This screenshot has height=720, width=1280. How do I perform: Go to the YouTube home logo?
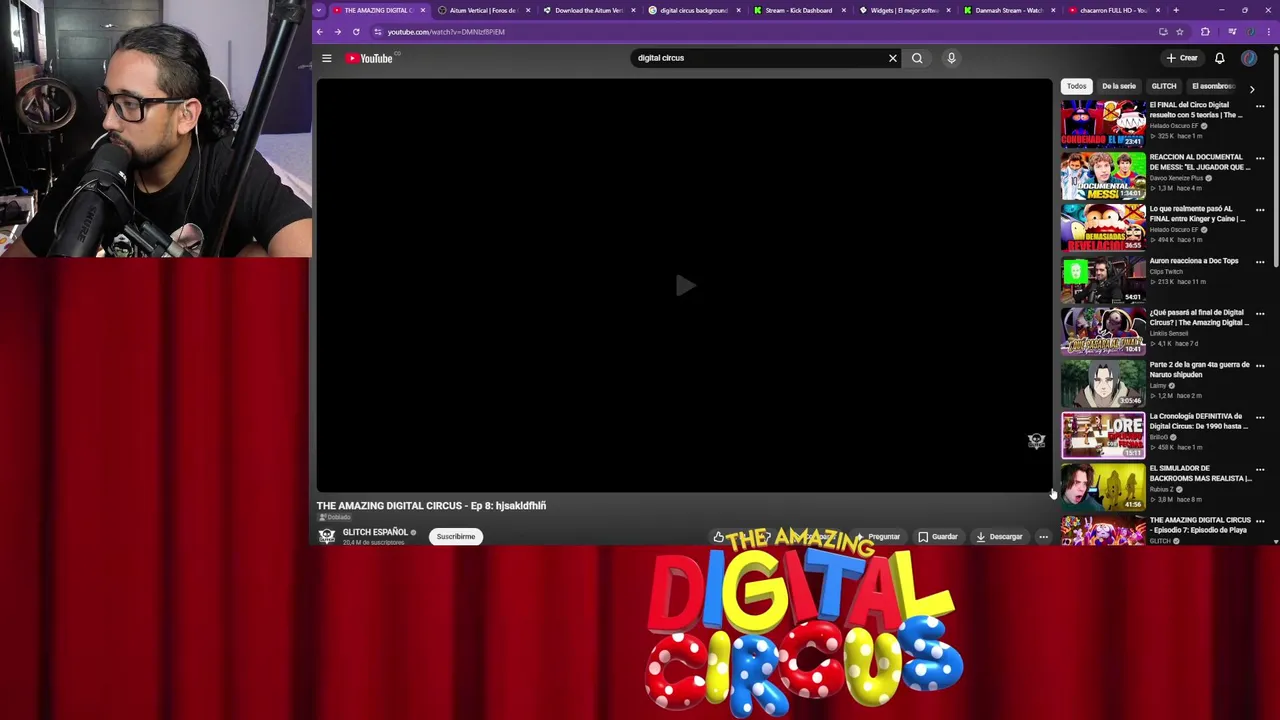(x=369, y=58)
